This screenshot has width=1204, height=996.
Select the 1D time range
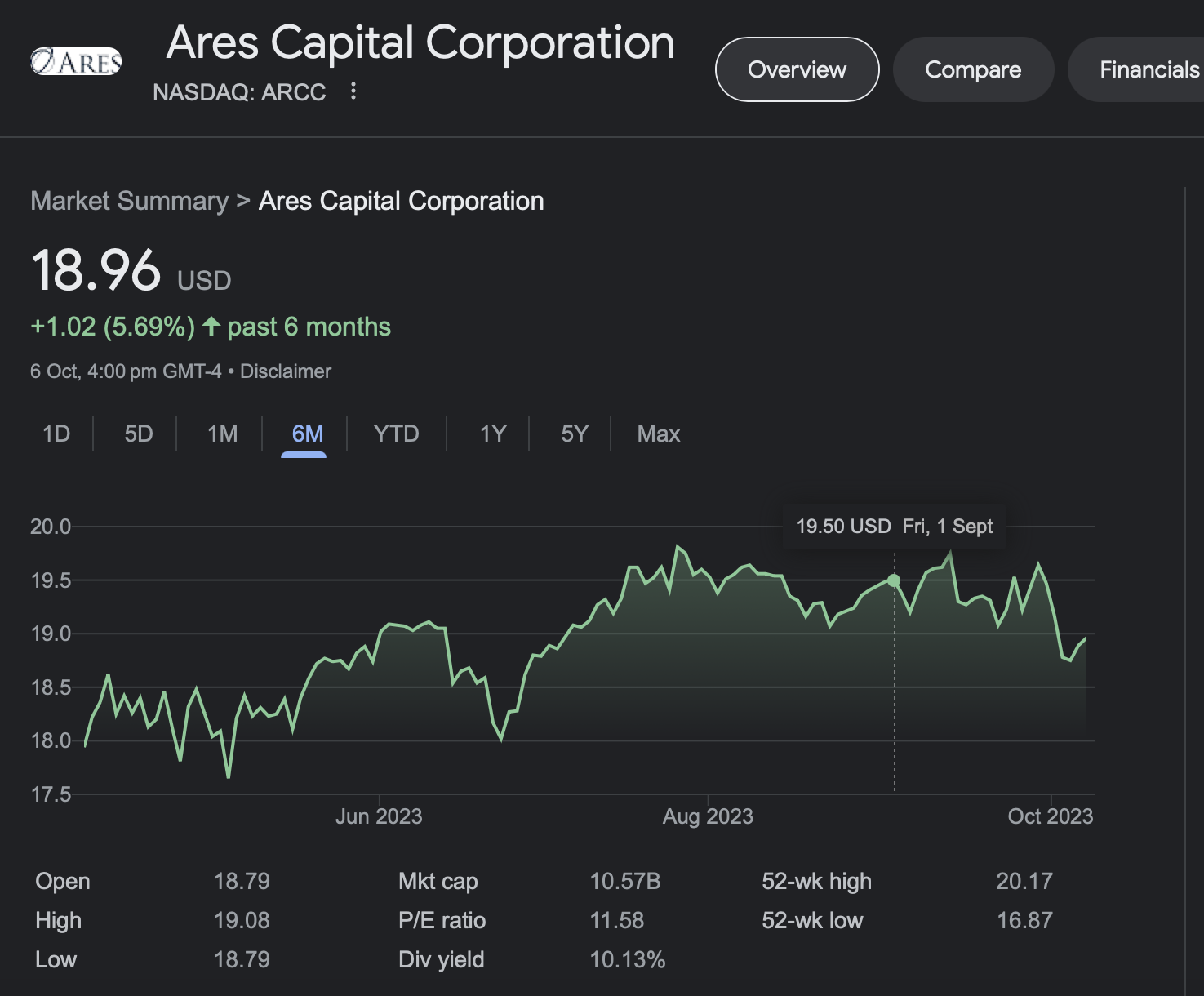(x=56, y=434)
